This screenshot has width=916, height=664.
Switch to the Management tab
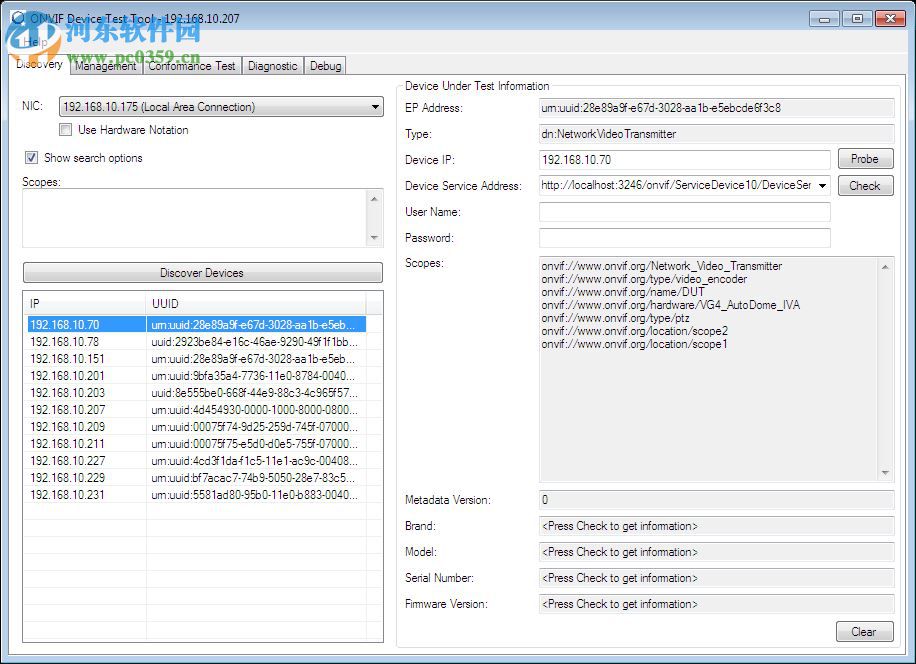pos(104,66)
